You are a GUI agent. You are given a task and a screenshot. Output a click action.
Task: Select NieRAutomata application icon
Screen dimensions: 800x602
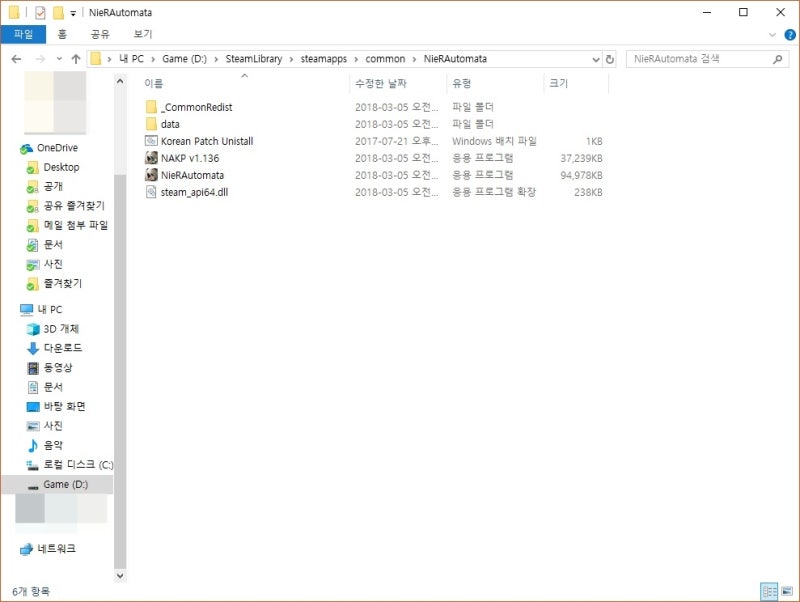pyautogui.click(x=151, y=175)
